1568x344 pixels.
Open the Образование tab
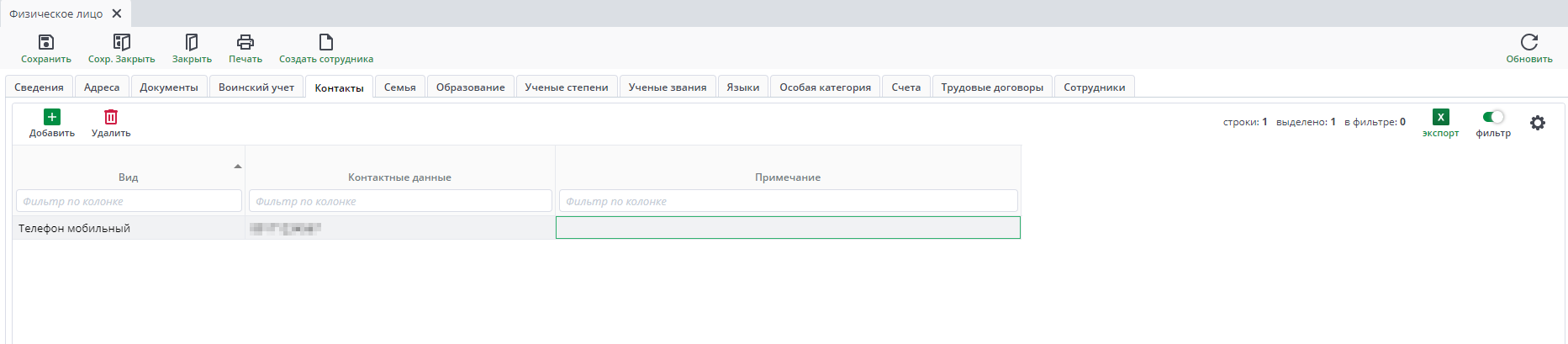point(470,87)
